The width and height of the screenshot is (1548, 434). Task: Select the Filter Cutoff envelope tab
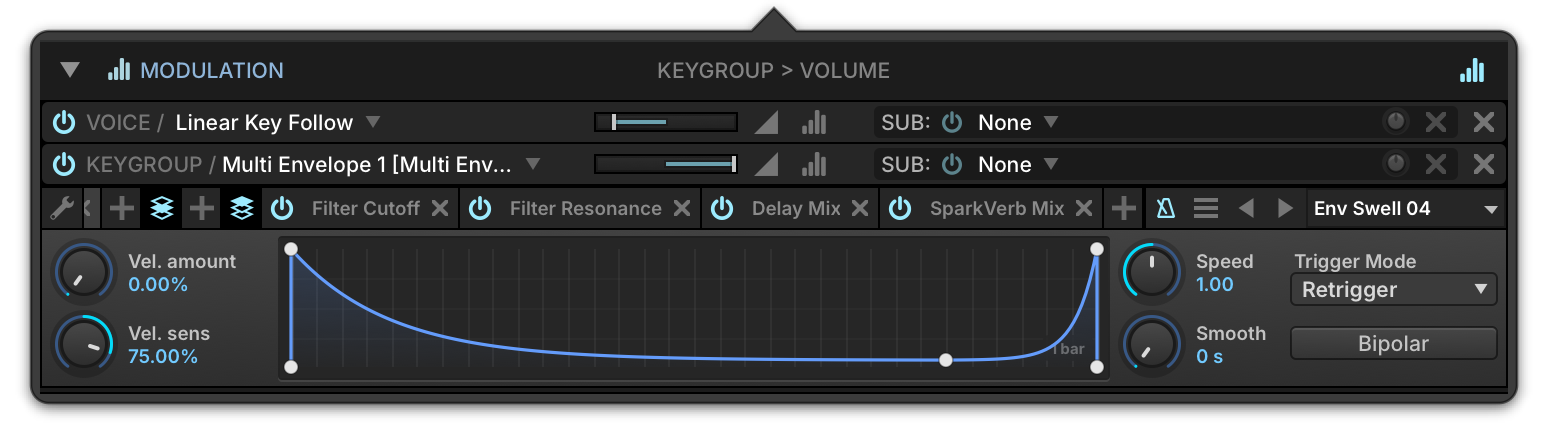click(366, 208)
